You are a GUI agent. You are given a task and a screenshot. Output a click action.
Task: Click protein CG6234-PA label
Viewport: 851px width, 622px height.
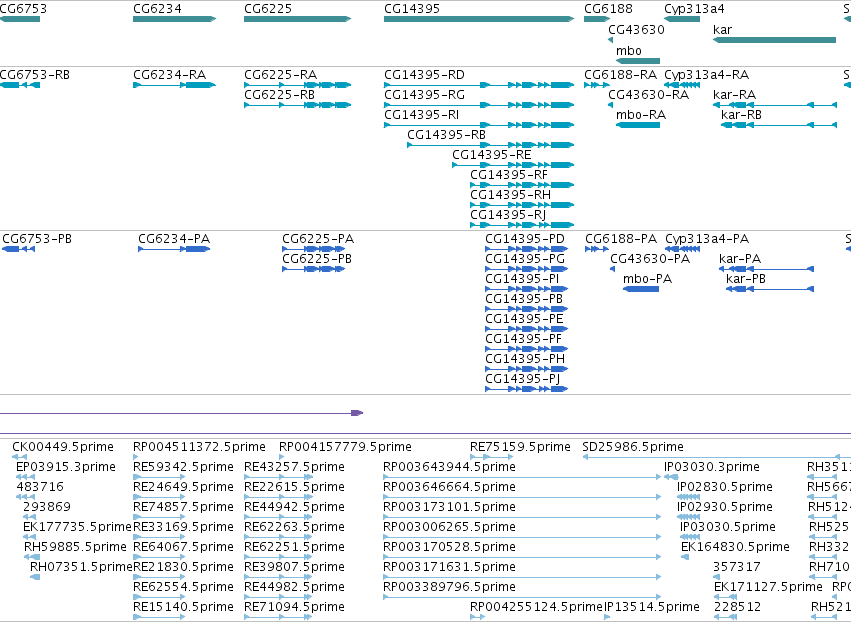[x=174, y=239]
